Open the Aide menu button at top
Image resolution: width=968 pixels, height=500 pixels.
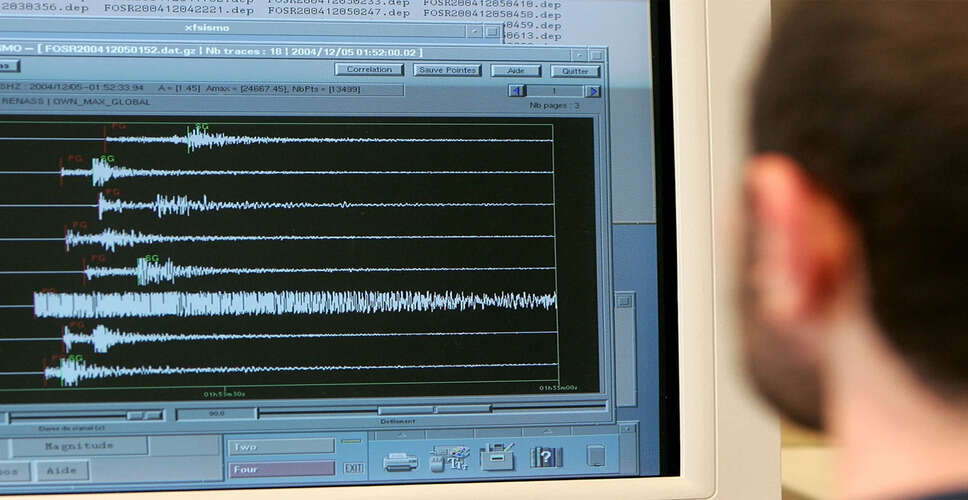pos(515,71)
